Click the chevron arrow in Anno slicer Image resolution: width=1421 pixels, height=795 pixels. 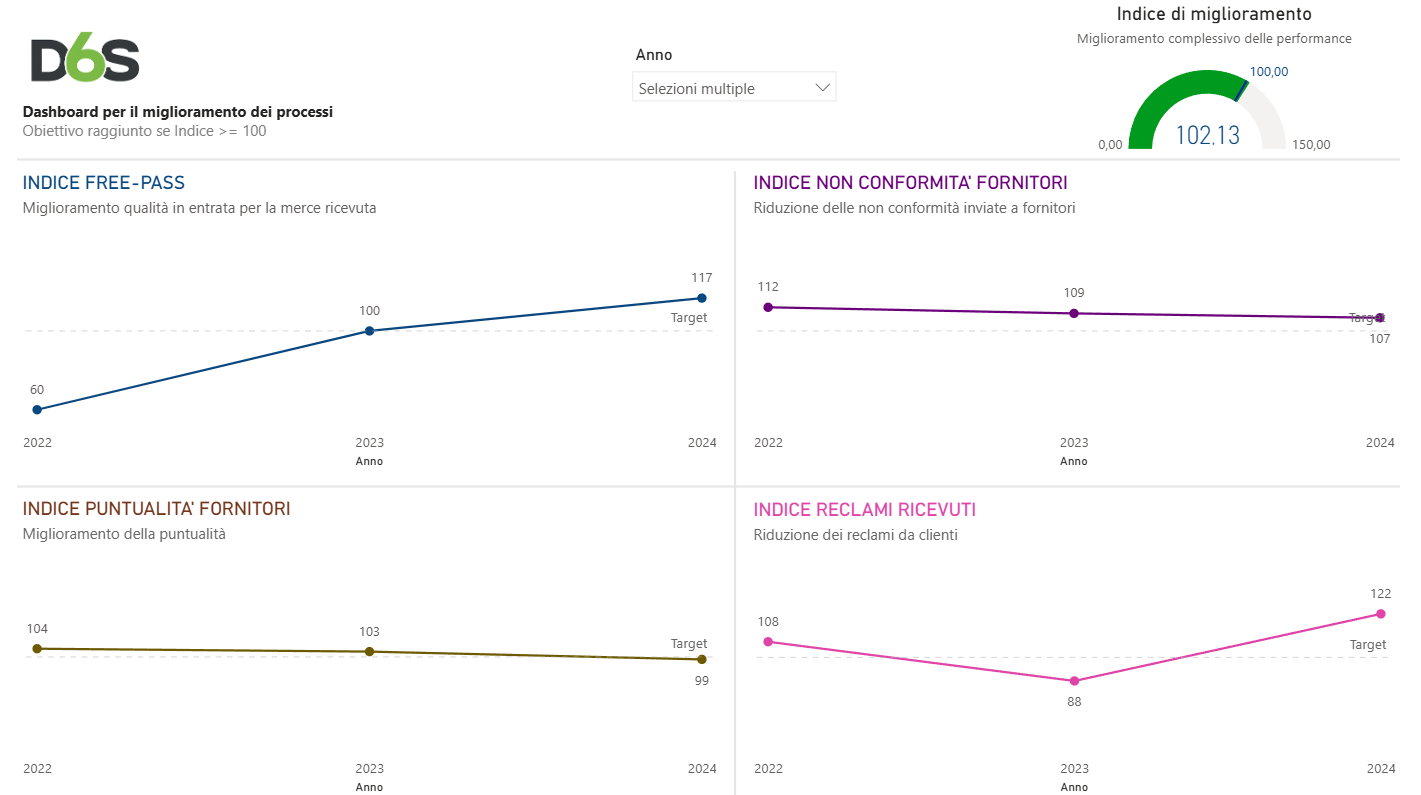pyautogui.click(x=823, y=88)
